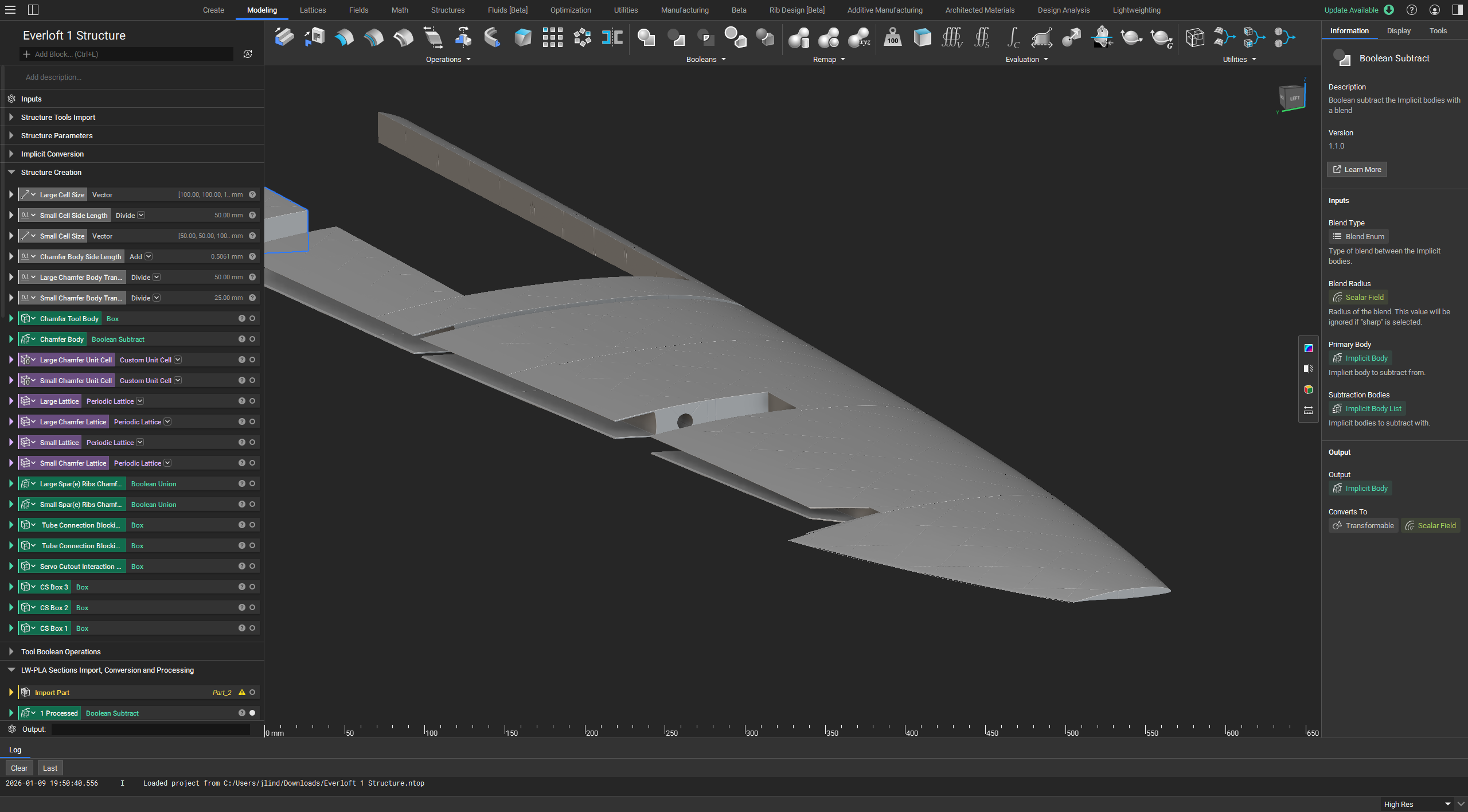Clear the log output
Image resolution: width=1468 pixels, height=812 pixels.
tap(19, 768)
